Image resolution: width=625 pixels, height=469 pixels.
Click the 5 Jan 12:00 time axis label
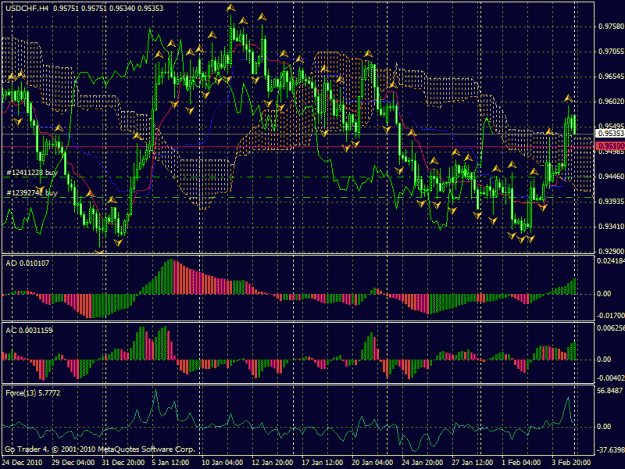click(x=170, y=463)
